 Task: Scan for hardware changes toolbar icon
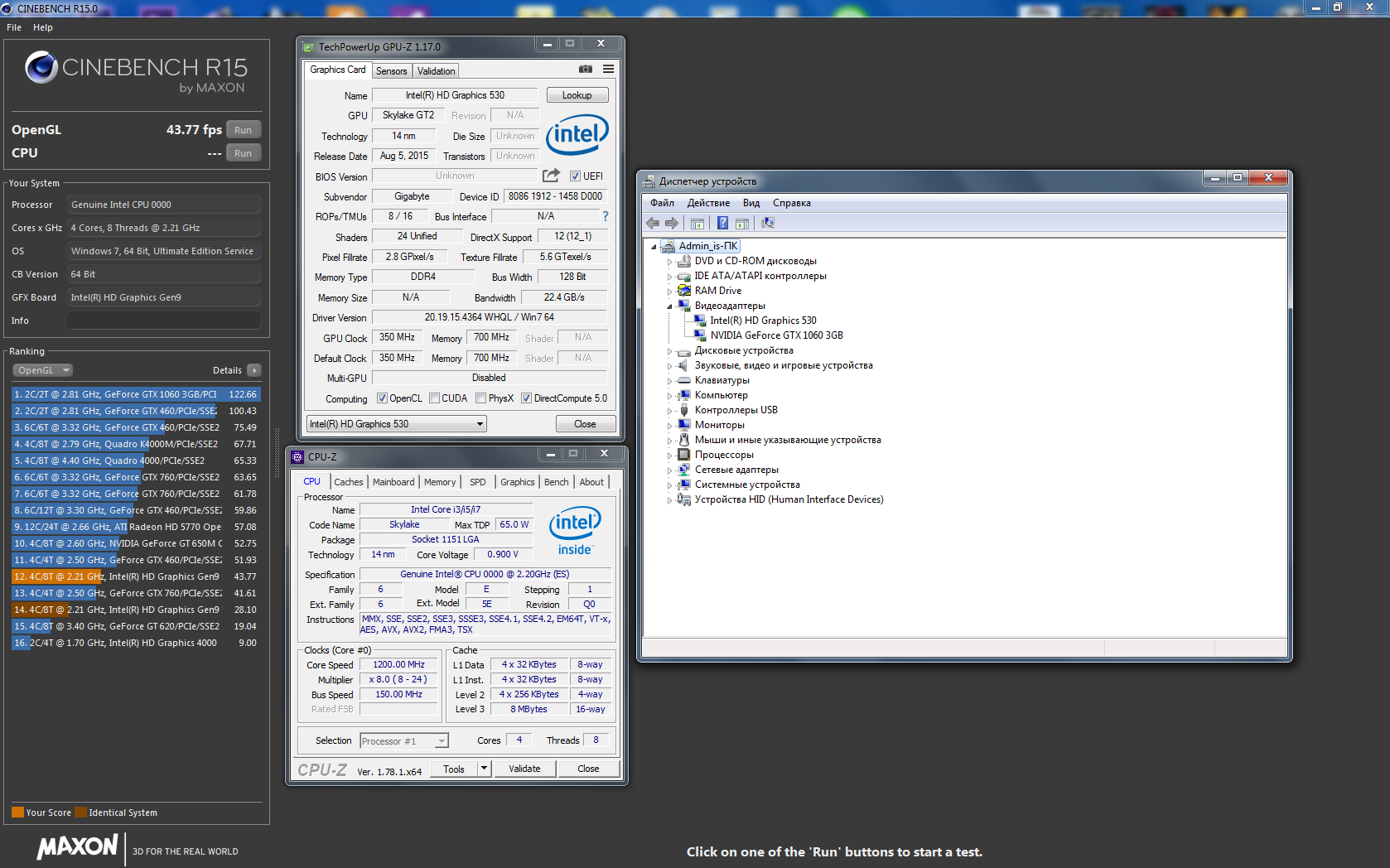(768, 223)
